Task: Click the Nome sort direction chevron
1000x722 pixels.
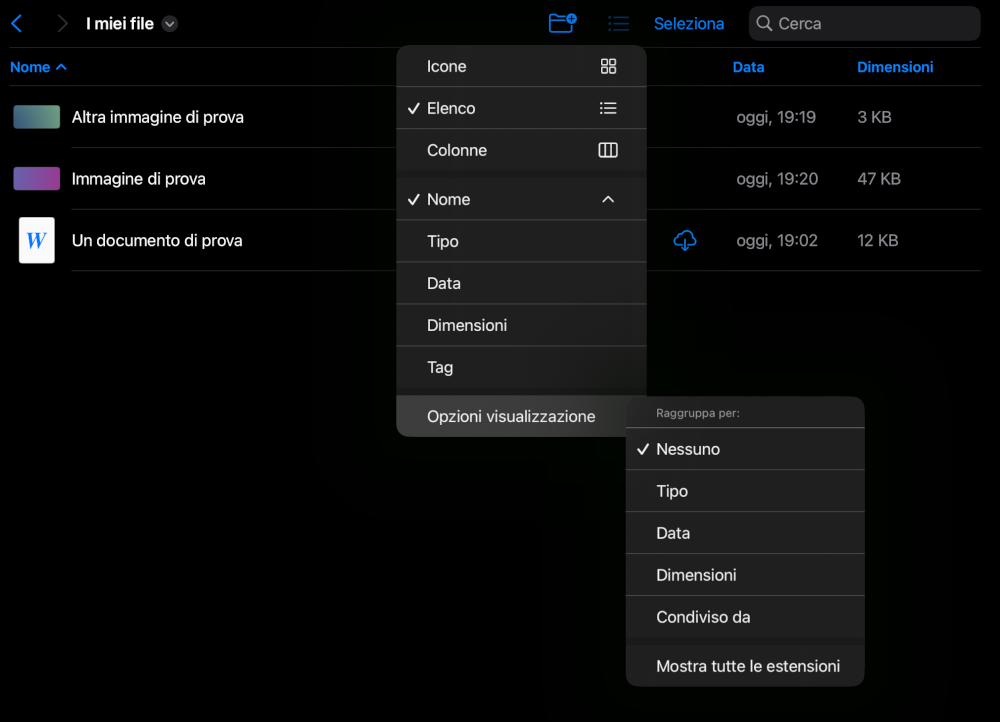Action: [x=607, y=199]
